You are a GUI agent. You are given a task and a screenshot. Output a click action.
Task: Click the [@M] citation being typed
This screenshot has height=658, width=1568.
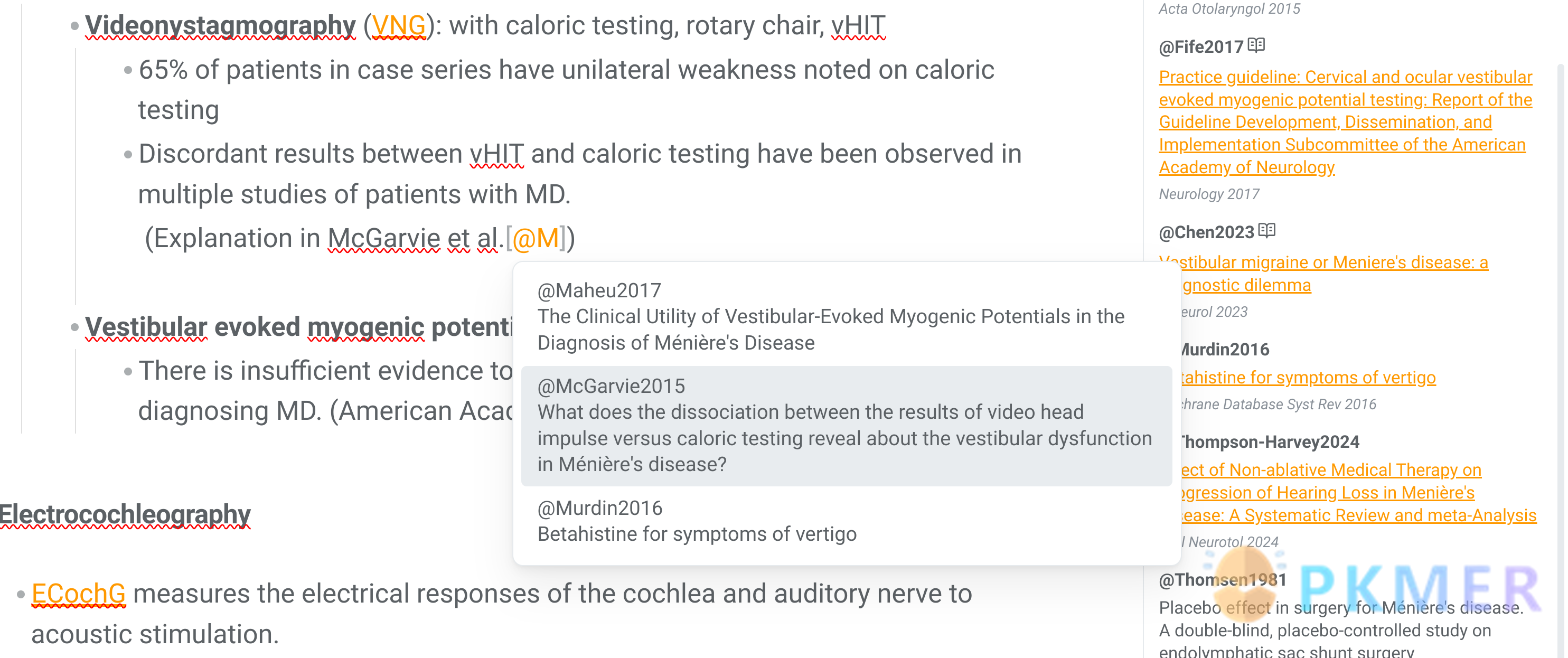[x=536, y=238]
